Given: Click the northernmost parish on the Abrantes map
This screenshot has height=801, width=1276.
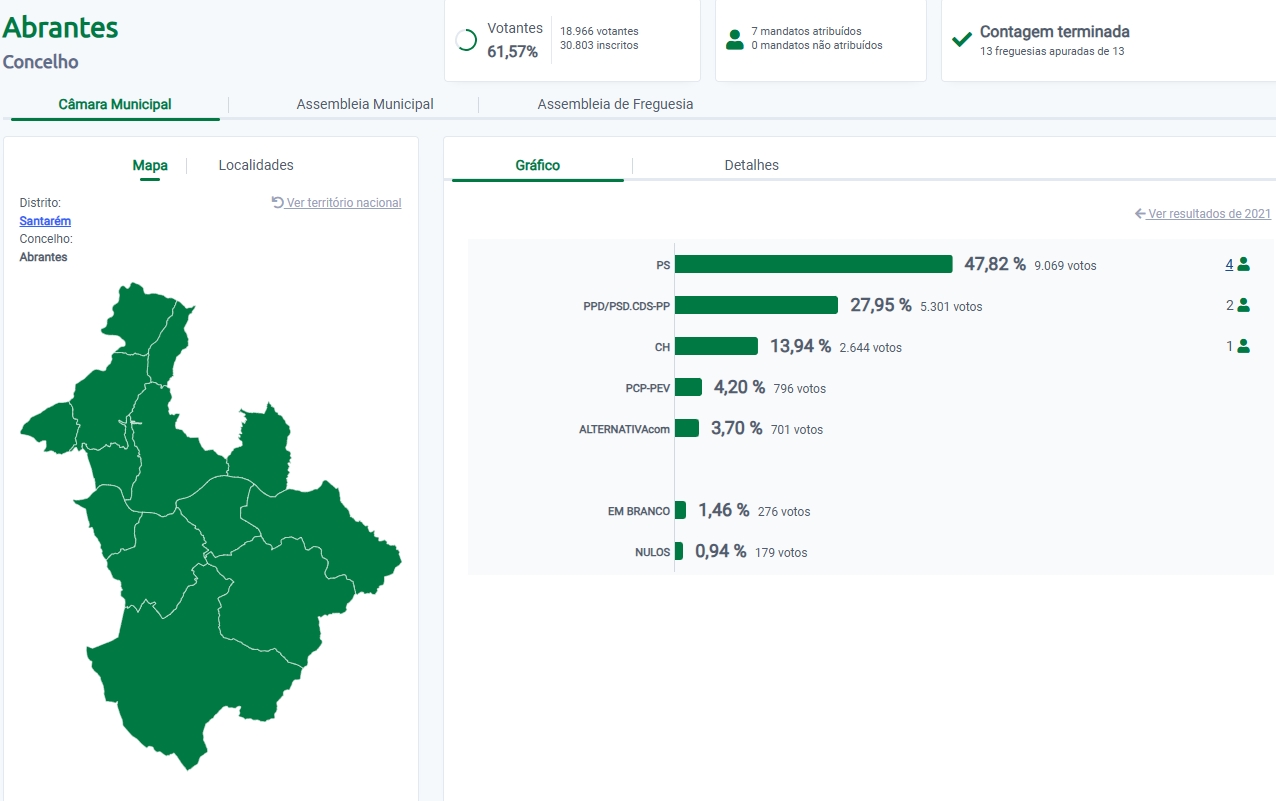Looking at the screenshot, I should click(140, 315).
